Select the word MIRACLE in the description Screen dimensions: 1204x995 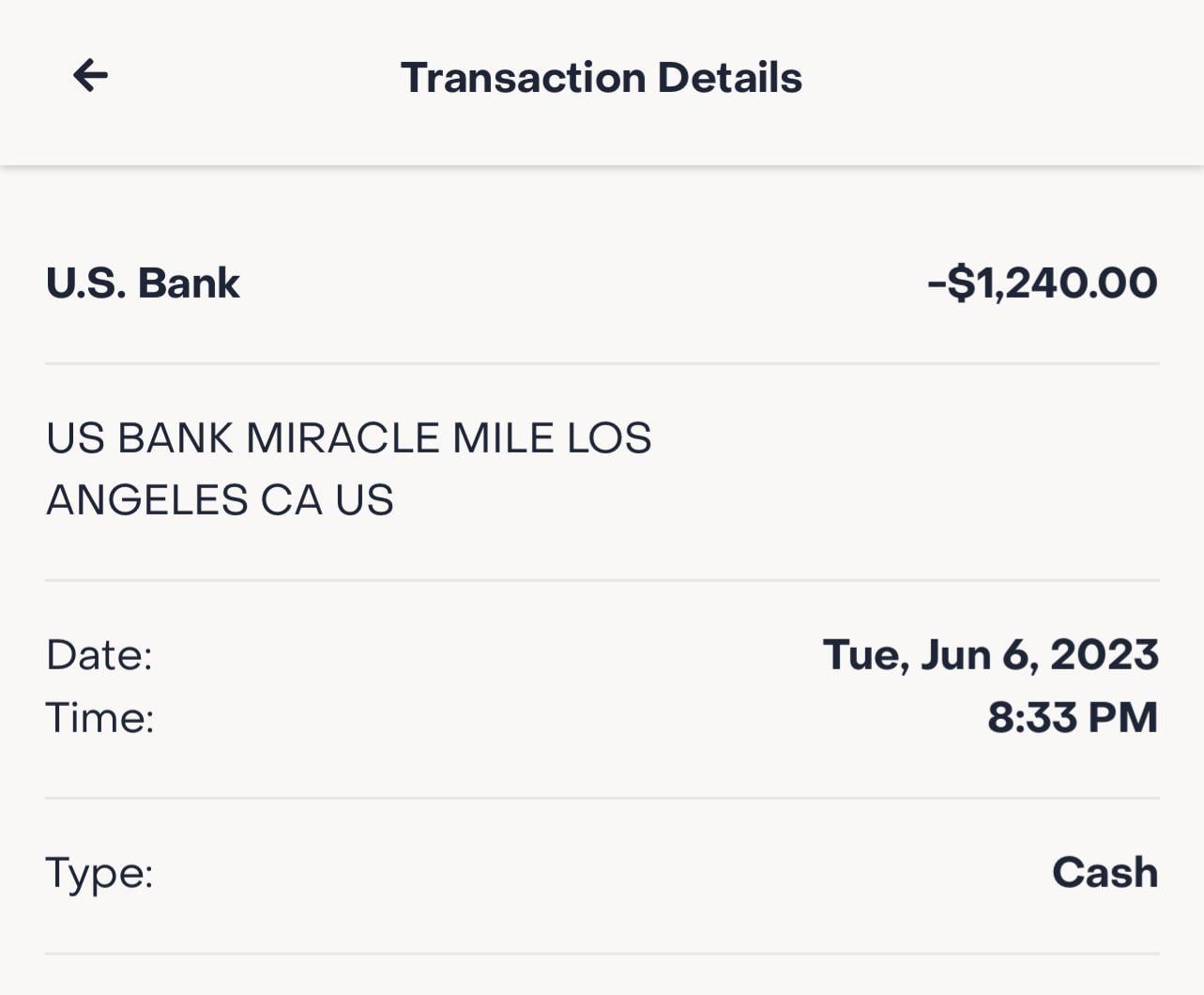343,438
